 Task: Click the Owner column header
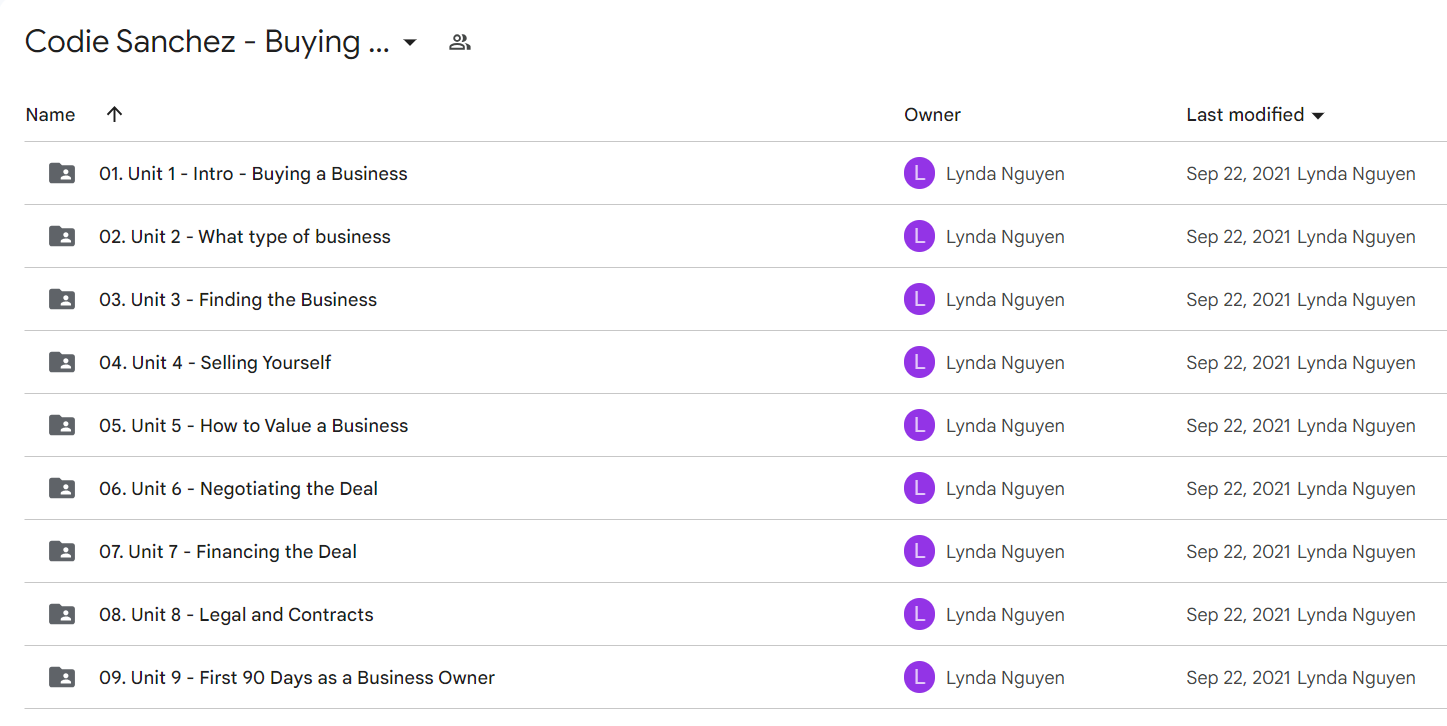(x=932, y=115)
